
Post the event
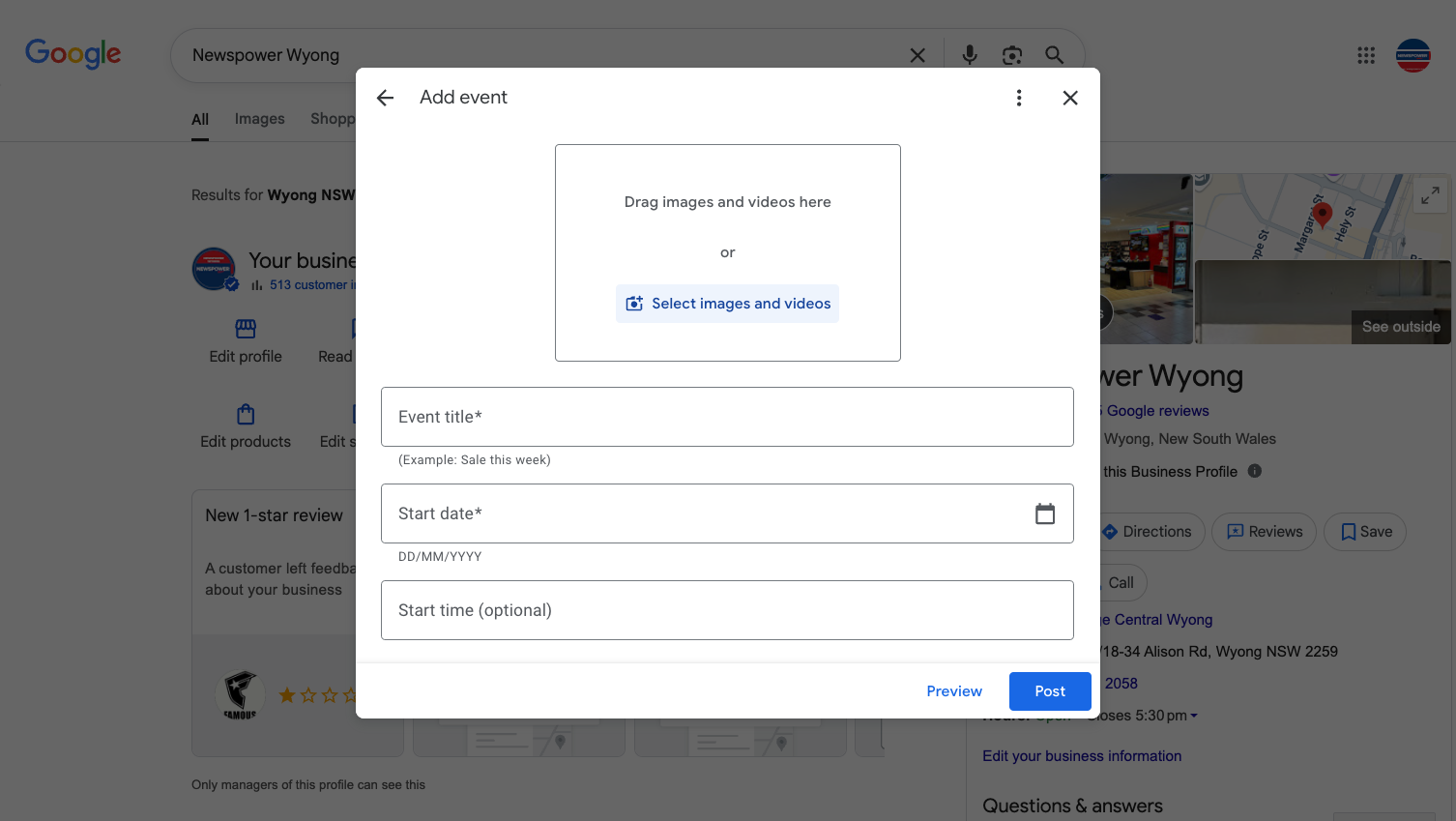pos(1050,691)
